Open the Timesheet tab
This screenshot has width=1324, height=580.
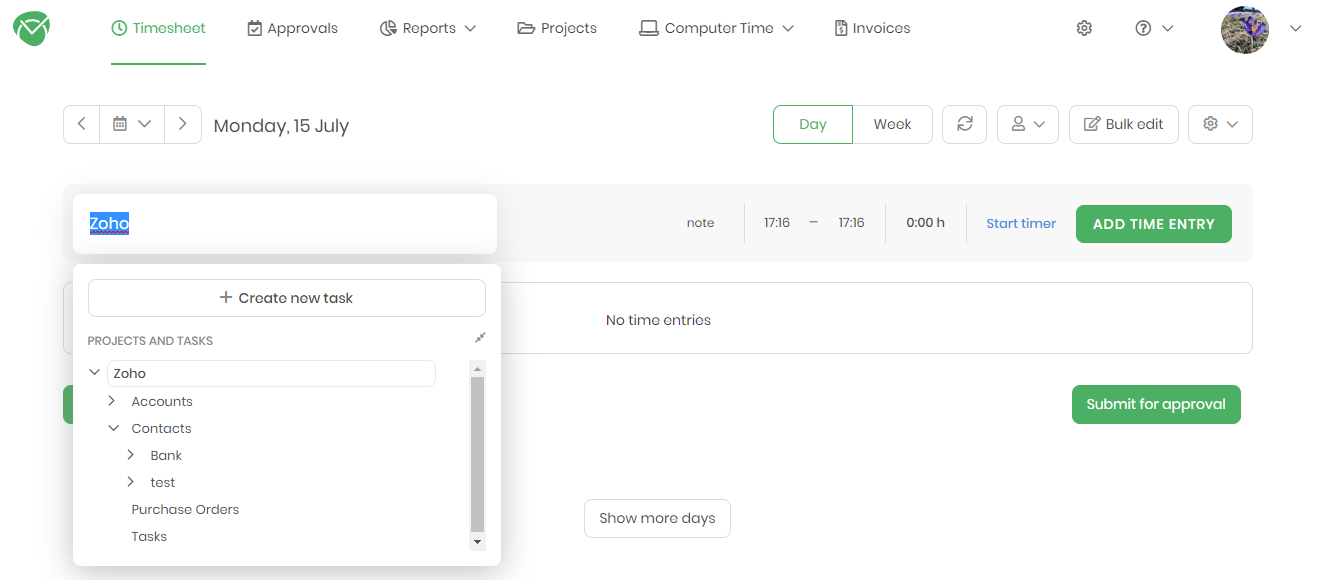(x=158, y=28)
